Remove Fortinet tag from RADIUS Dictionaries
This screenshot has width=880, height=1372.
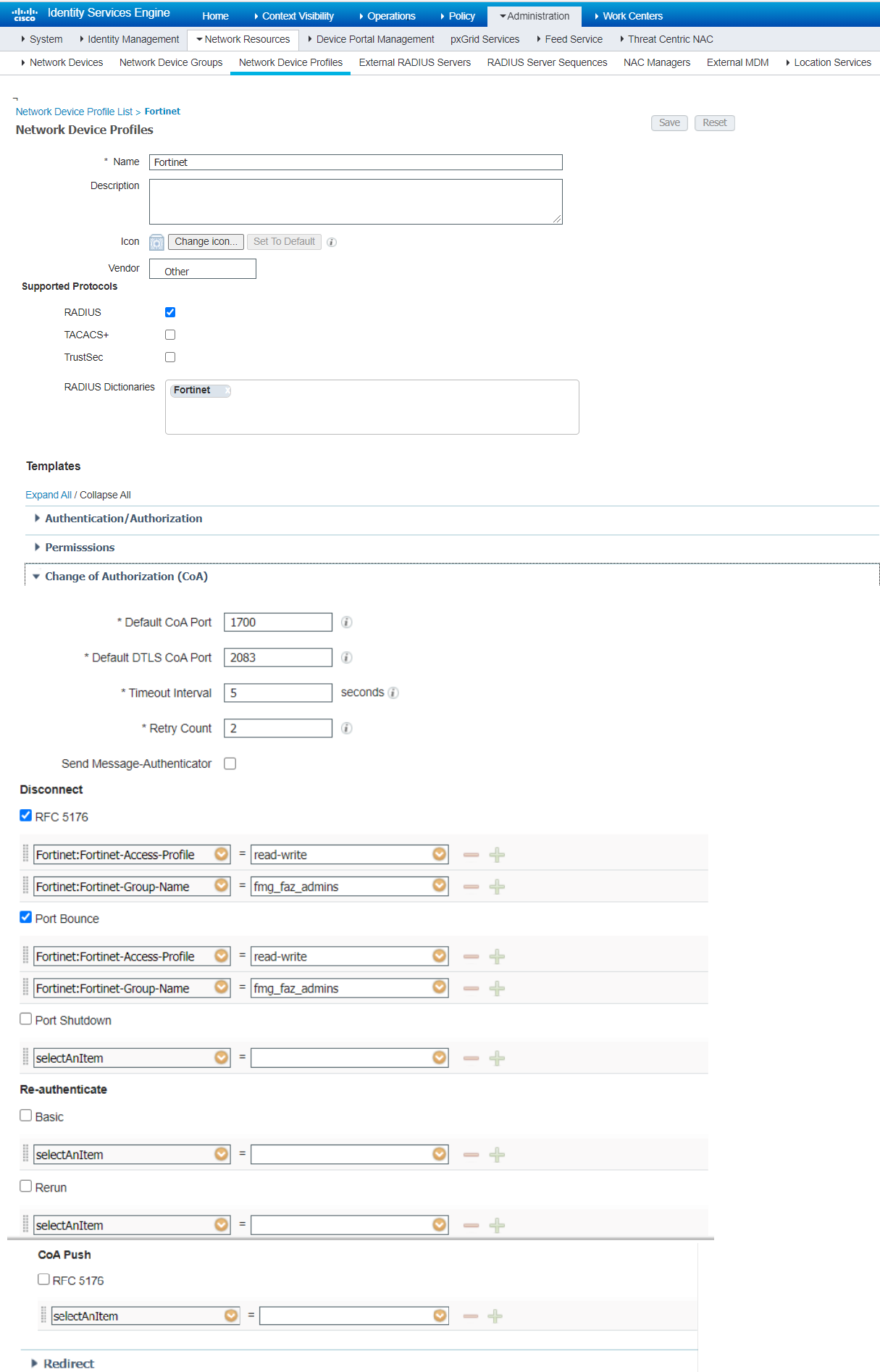click(x=227, y=390)
